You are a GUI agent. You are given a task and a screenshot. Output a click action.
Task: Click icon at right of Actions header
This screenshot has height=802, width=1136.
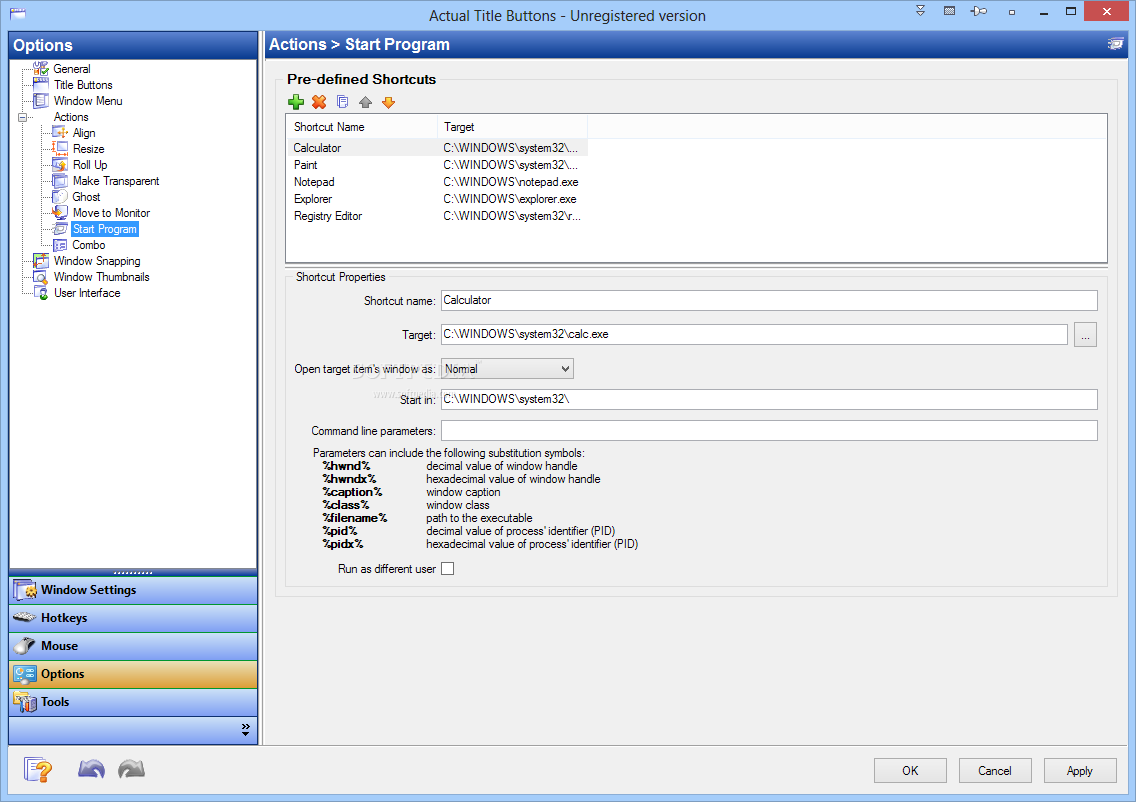[x=1115, y=44]
